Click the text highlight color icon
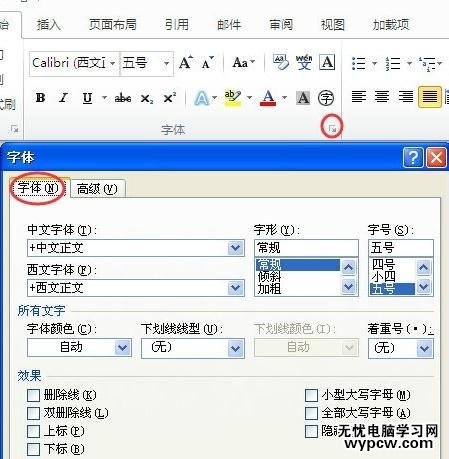The width and height of the screenshot is (449, 459). click(x=233, y=98)
